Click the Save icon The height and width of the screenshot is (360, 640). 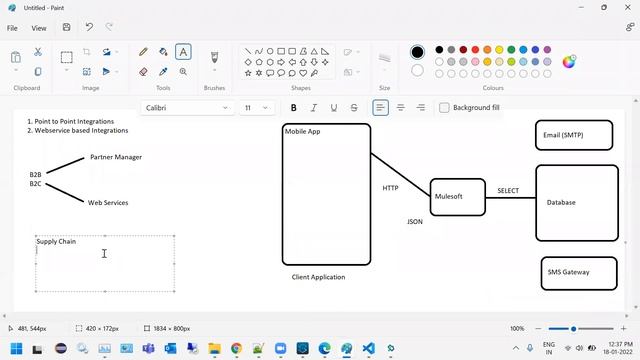[x=67, y=27]
